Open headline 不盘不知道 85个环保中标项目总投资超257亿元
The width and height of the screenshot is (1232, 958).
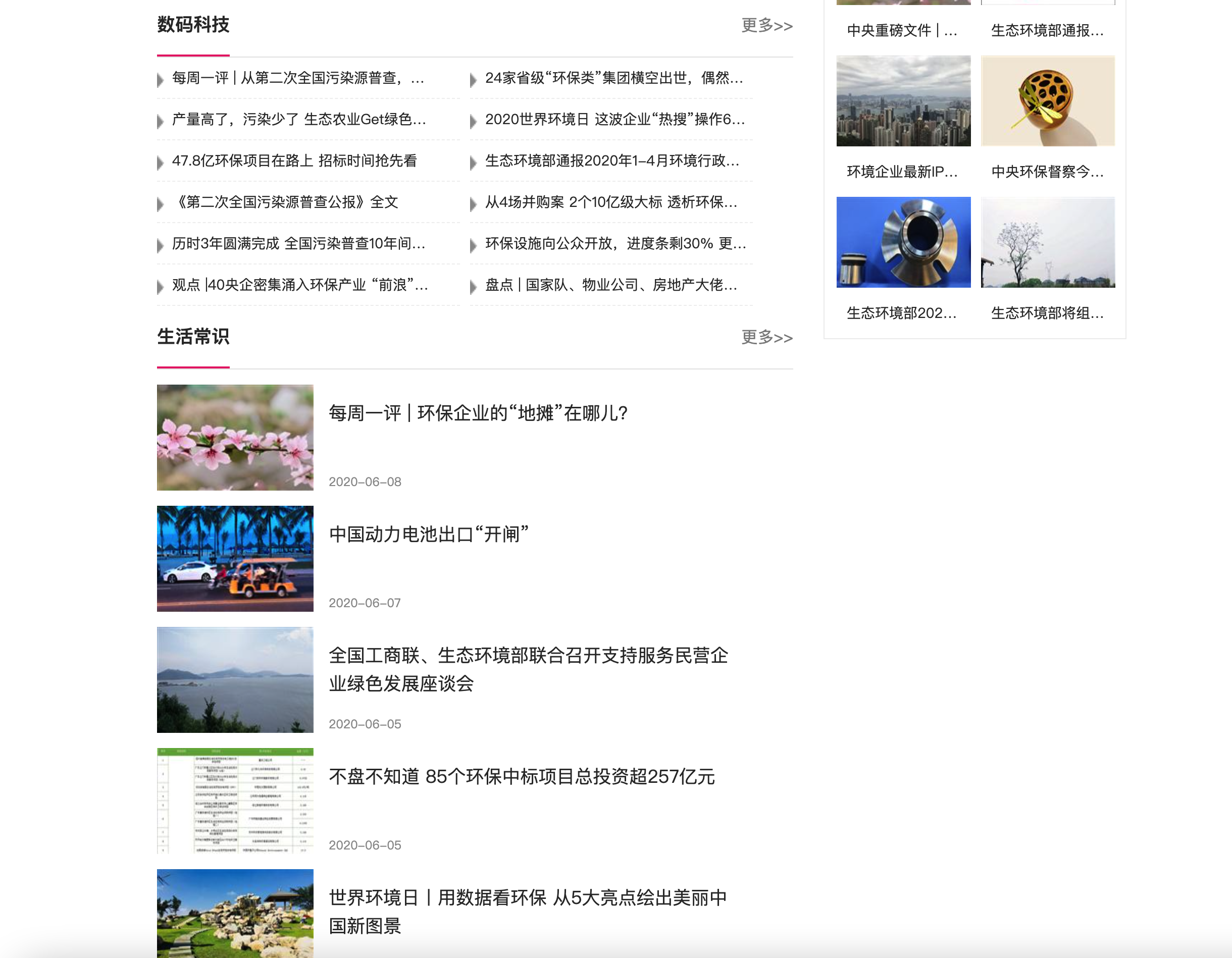point(522,776)
